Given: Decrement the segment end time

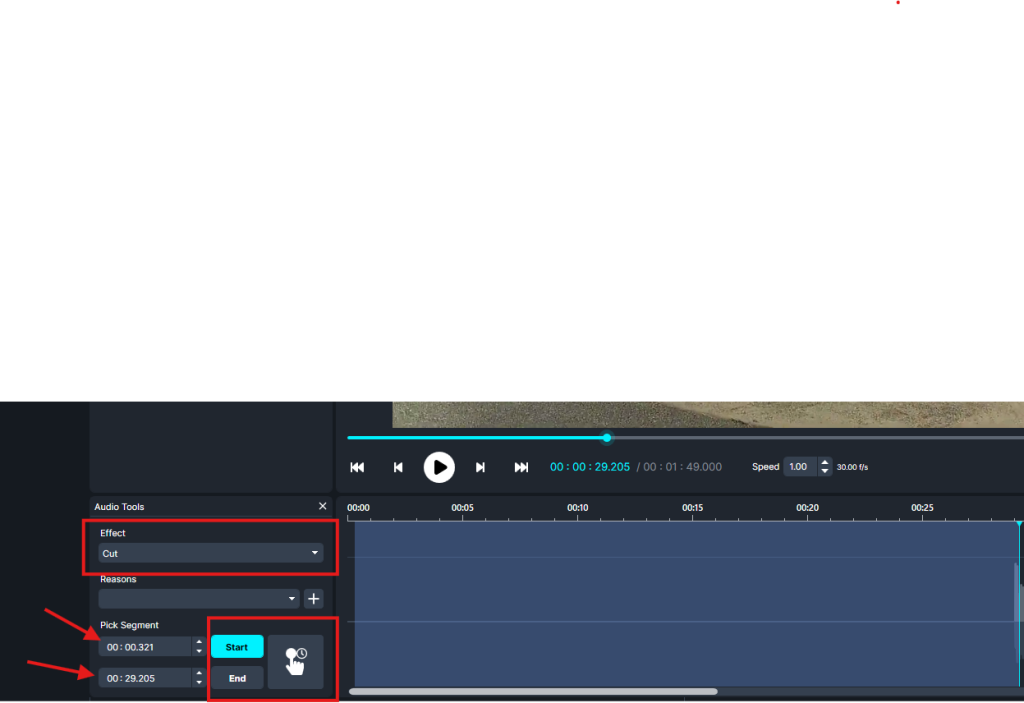Looking at the screenshot, I should click(199, 683).
